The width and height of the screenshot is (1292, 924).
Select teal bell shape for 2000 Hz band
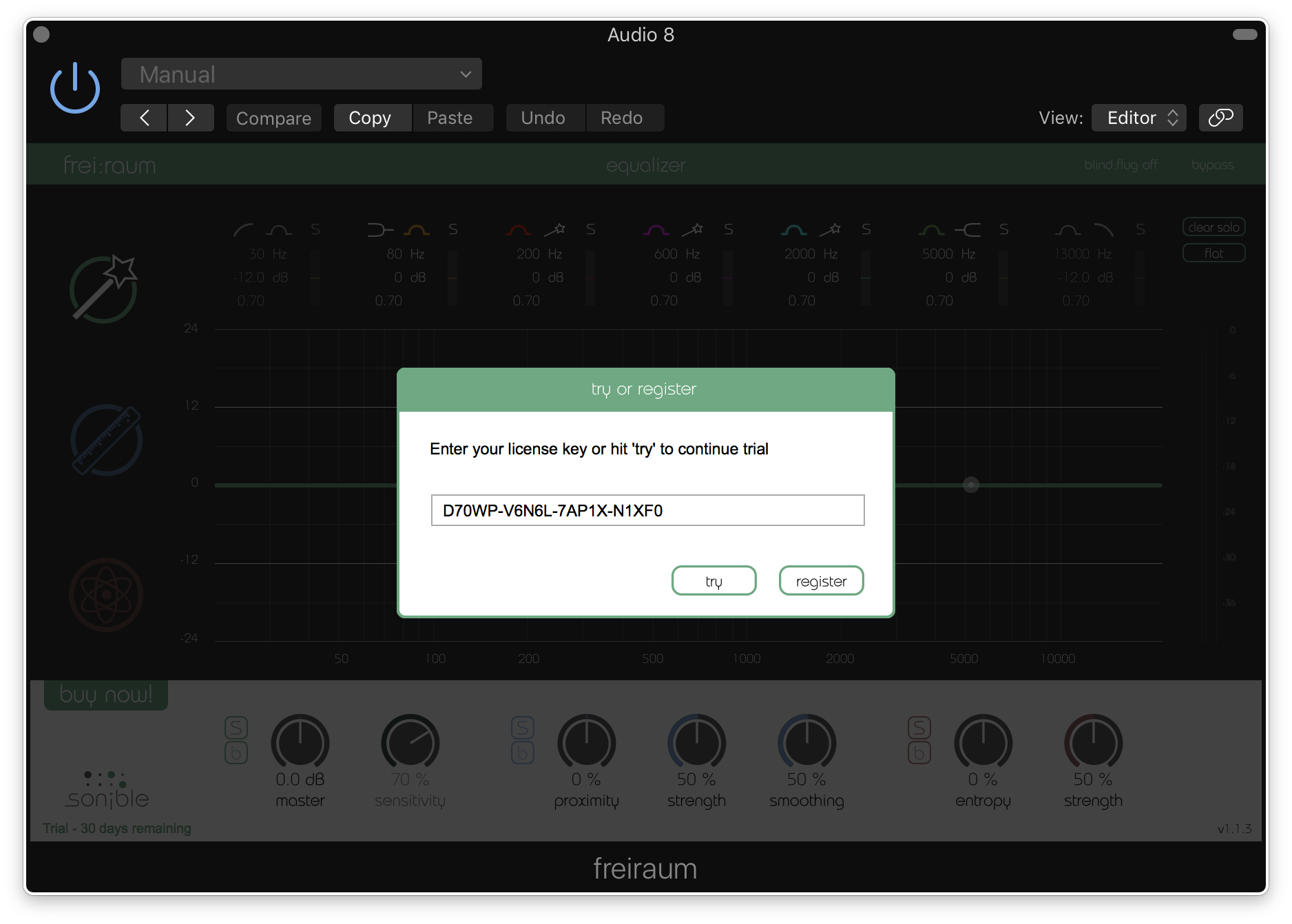(x=794, y=229)
